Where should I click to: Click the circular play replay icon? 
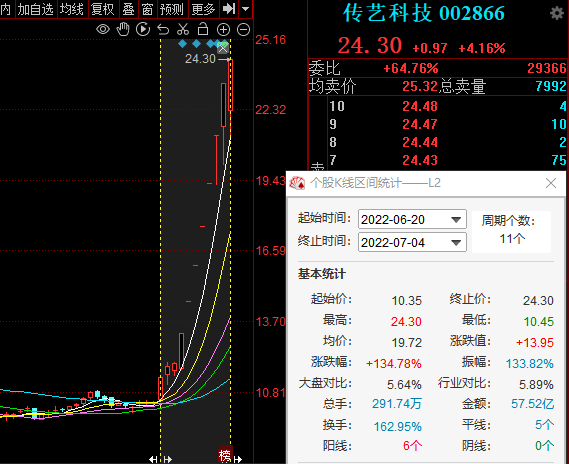143,29
